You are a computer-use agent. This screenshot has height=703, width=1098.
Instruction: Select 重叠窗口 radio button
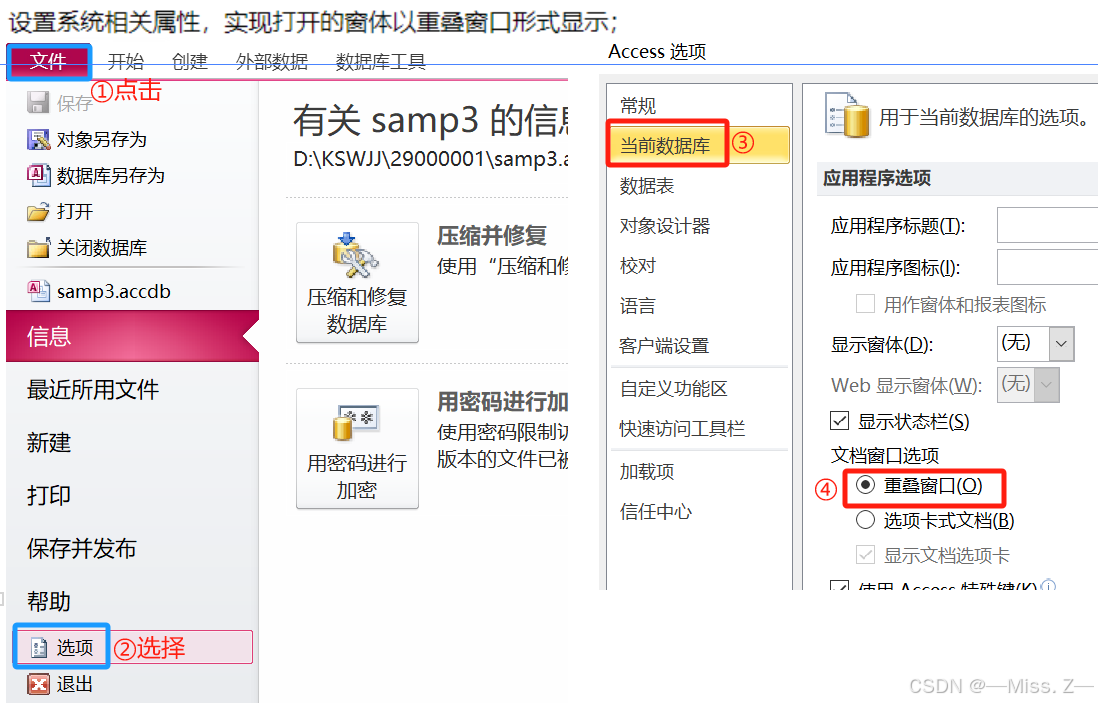(x=866, y=485)
